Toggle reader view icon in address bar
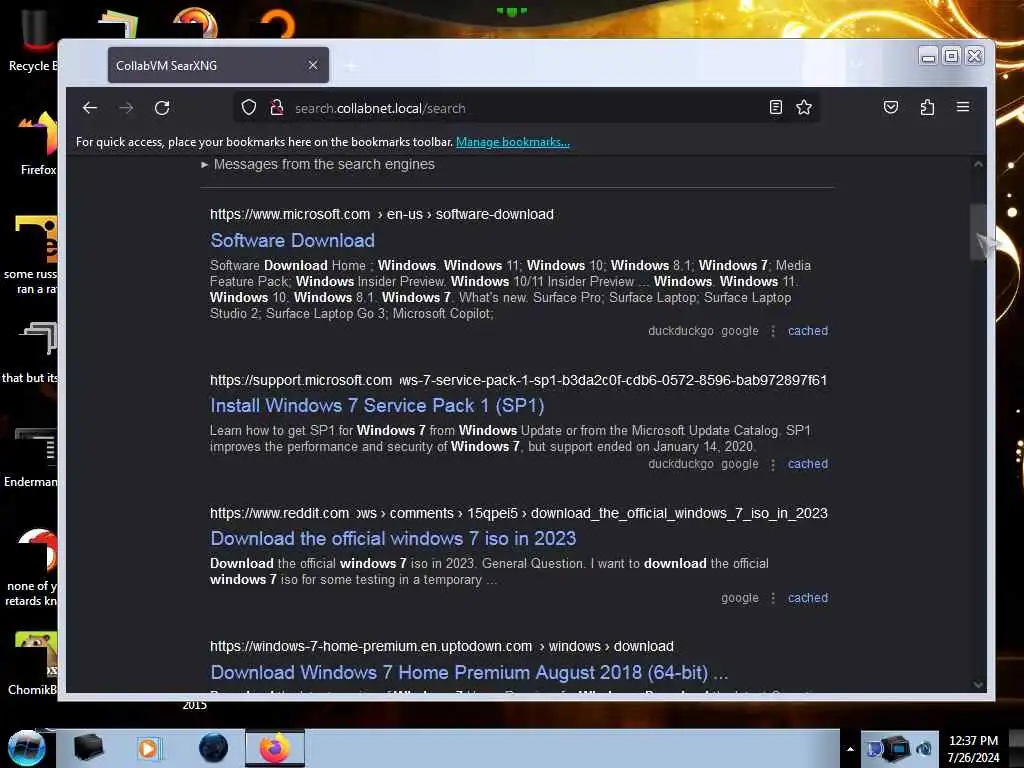 point(775,107)
